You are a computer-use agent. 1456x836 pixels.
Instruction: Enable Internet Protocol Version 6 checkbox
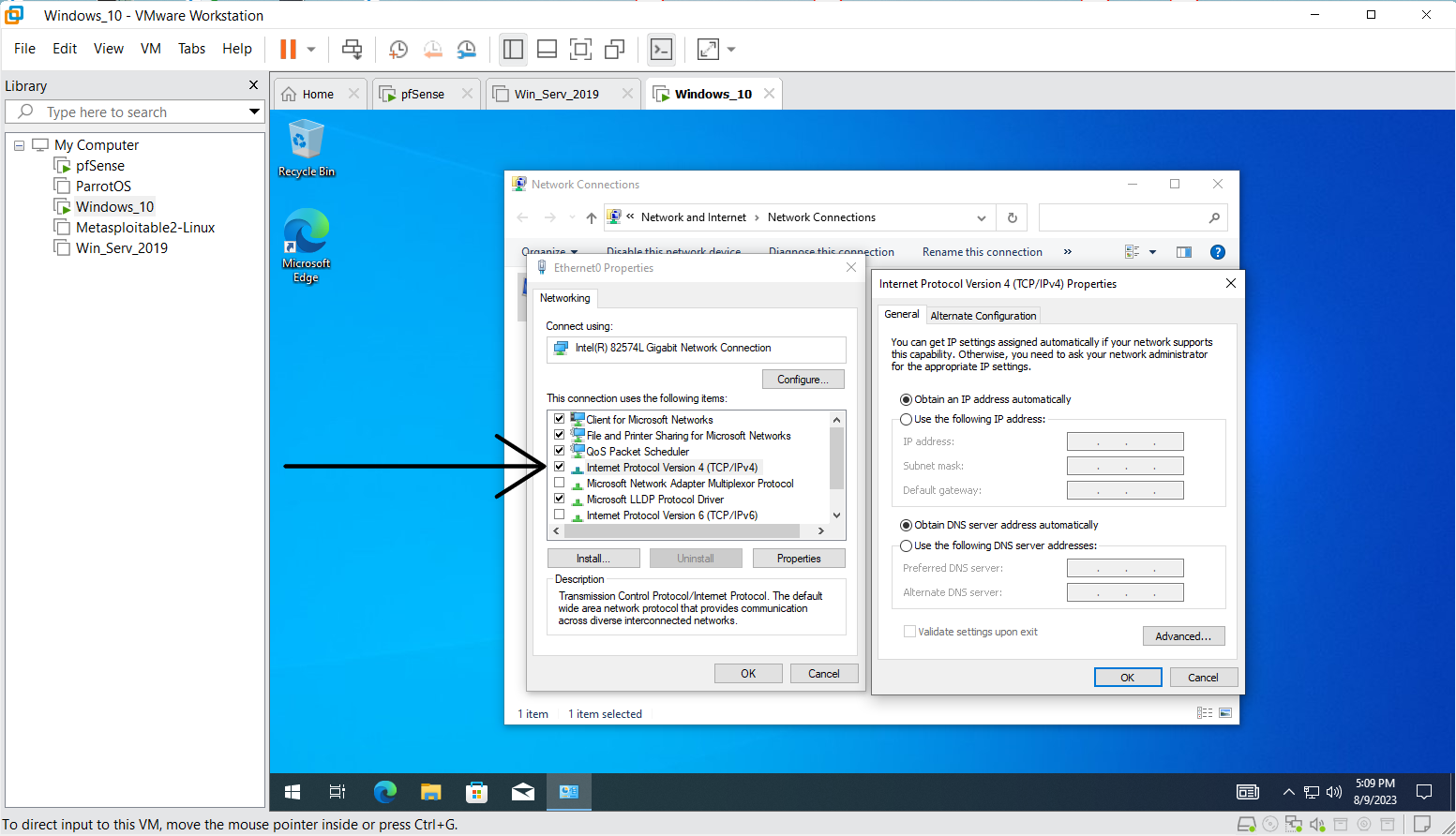tap(560, 515)
